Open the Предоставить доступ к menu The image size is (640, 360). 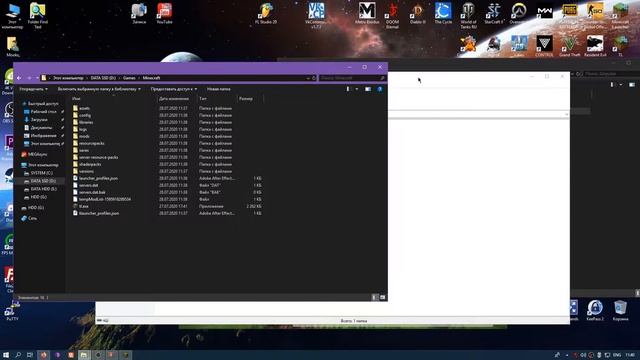[173, 89]
